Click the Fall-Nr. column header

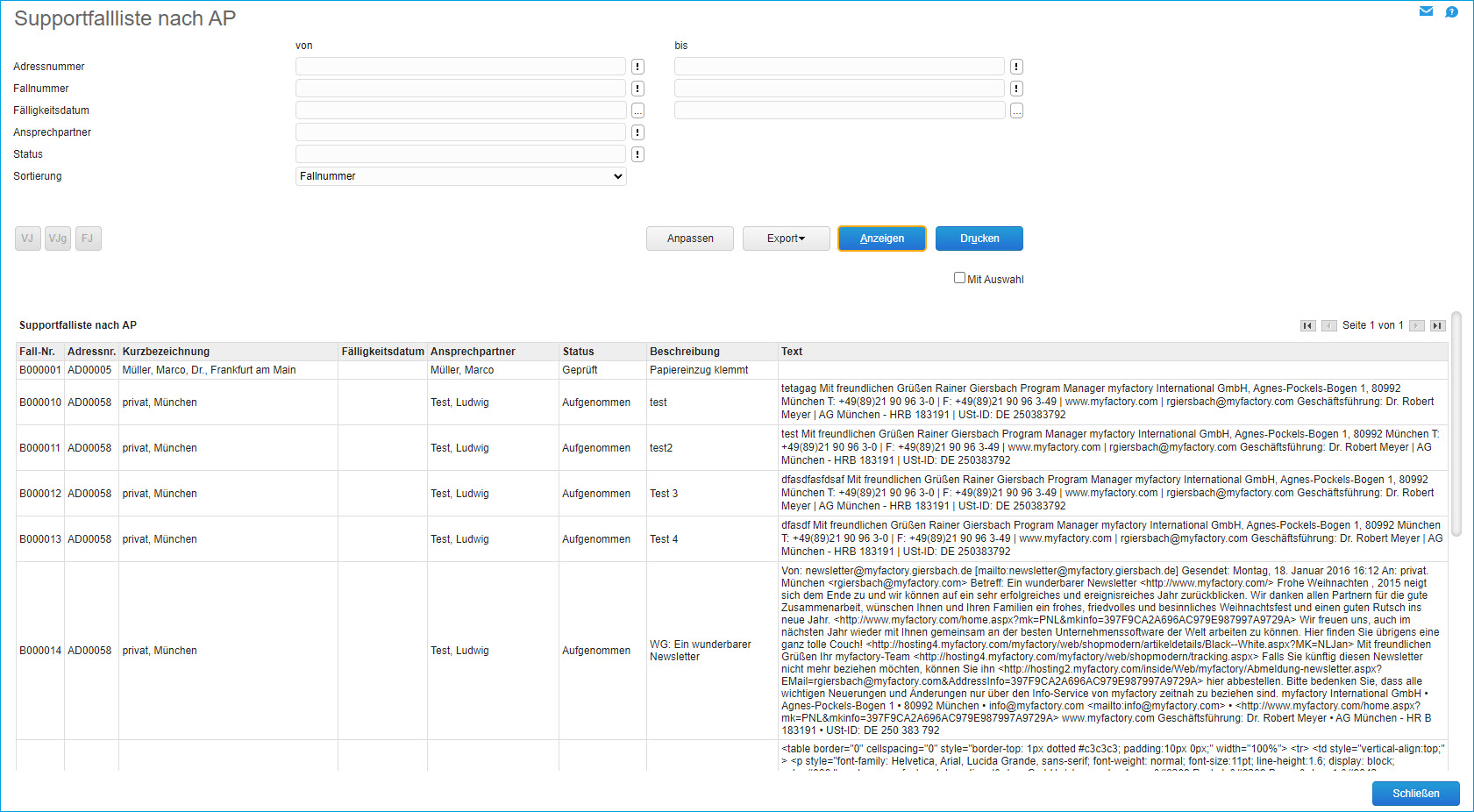click(x=37, y=352)
